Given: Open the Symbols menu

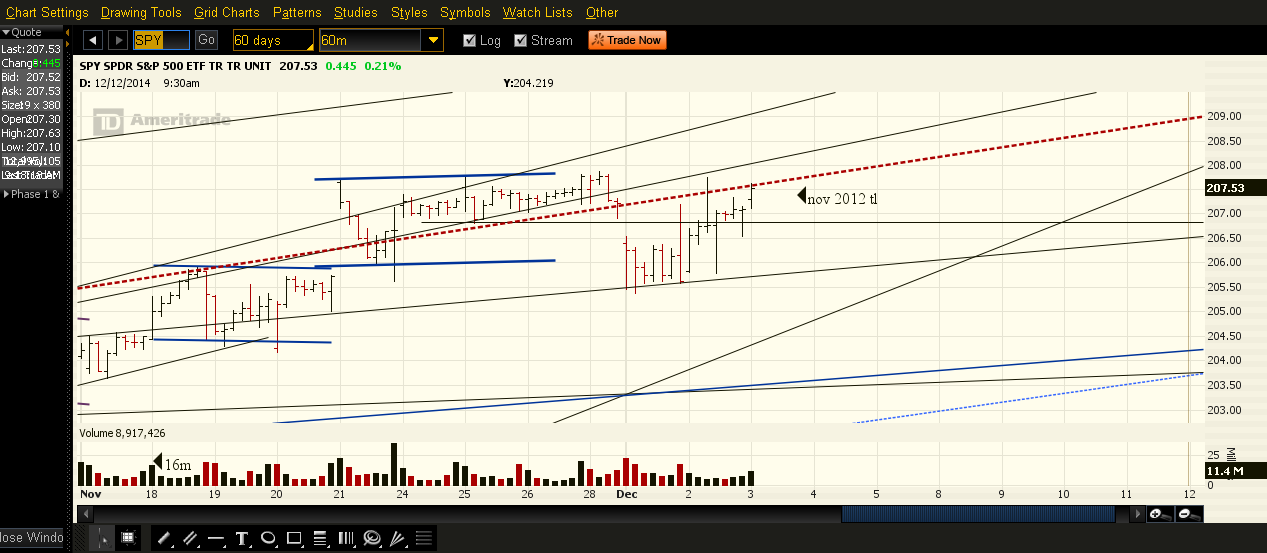Looking at the screenshot, I should click(x=465, y=13).
